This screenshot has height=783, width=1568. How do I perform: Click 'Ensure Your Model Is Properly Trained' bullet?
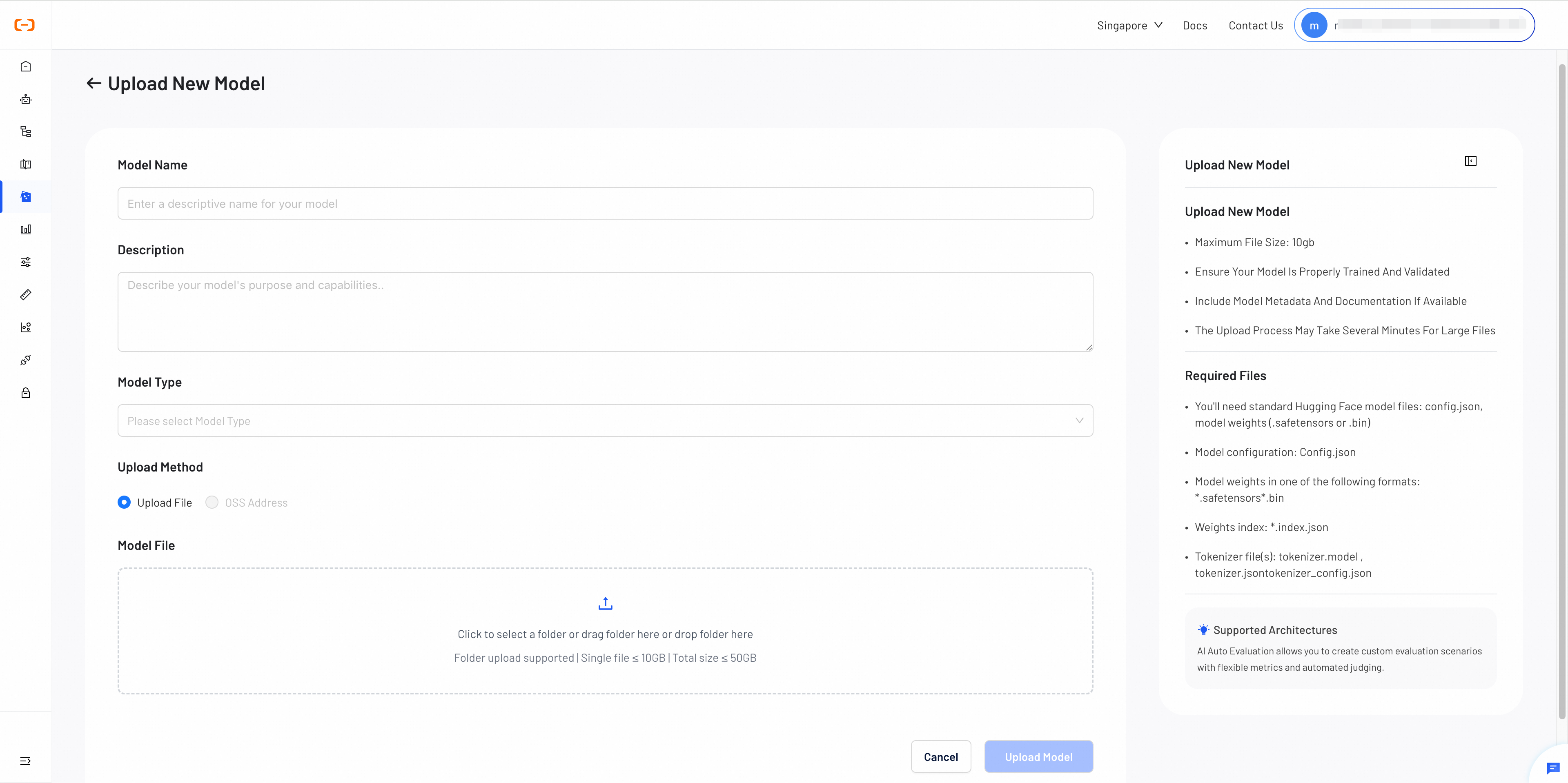(x=1322, y=271)
